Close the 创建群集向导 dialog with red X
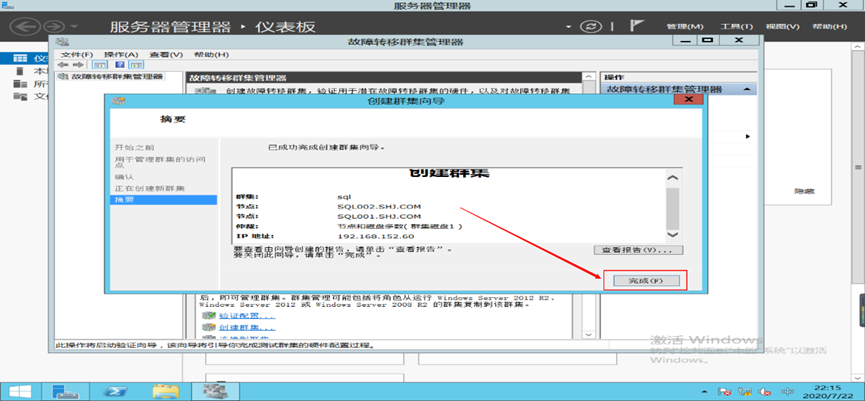This screenshot has width=865, height=401. point(688,100)
